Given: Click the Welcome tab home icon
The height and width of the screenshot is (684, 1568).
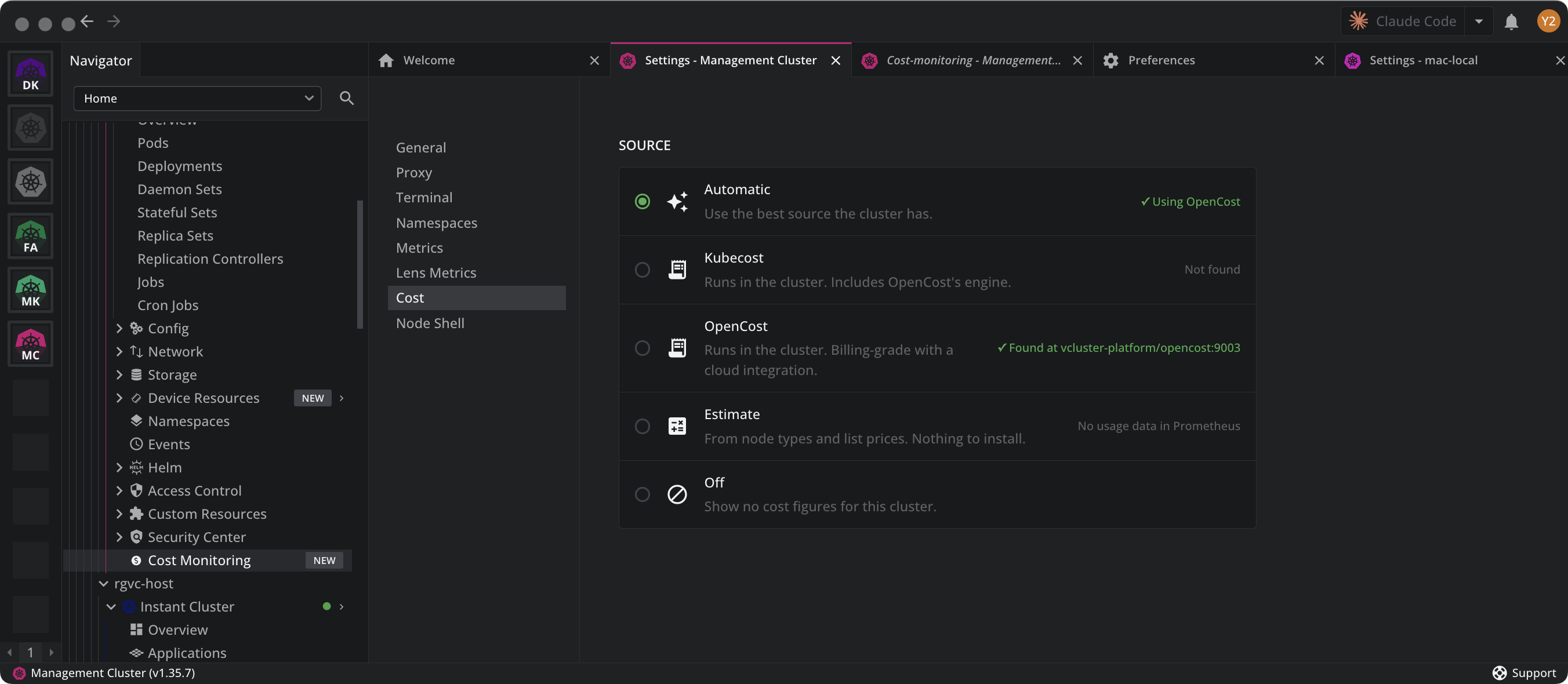Looking at the screenshot, I should [386, 60].
